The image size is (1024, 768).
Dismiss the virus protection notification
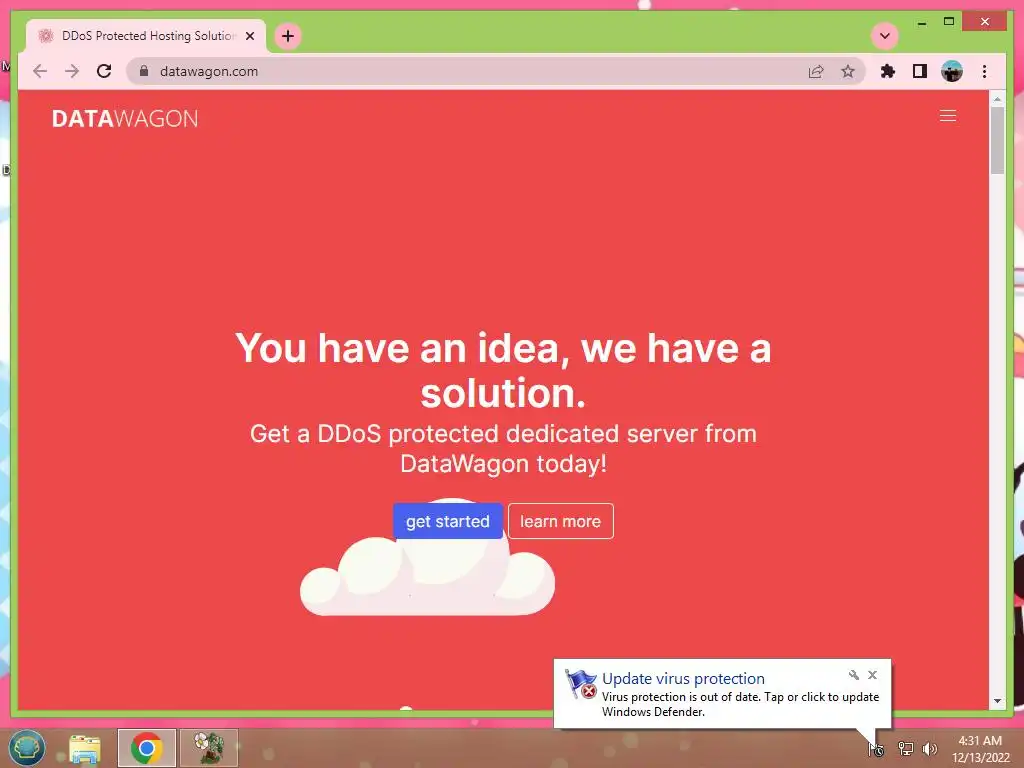tap(872, 675)
